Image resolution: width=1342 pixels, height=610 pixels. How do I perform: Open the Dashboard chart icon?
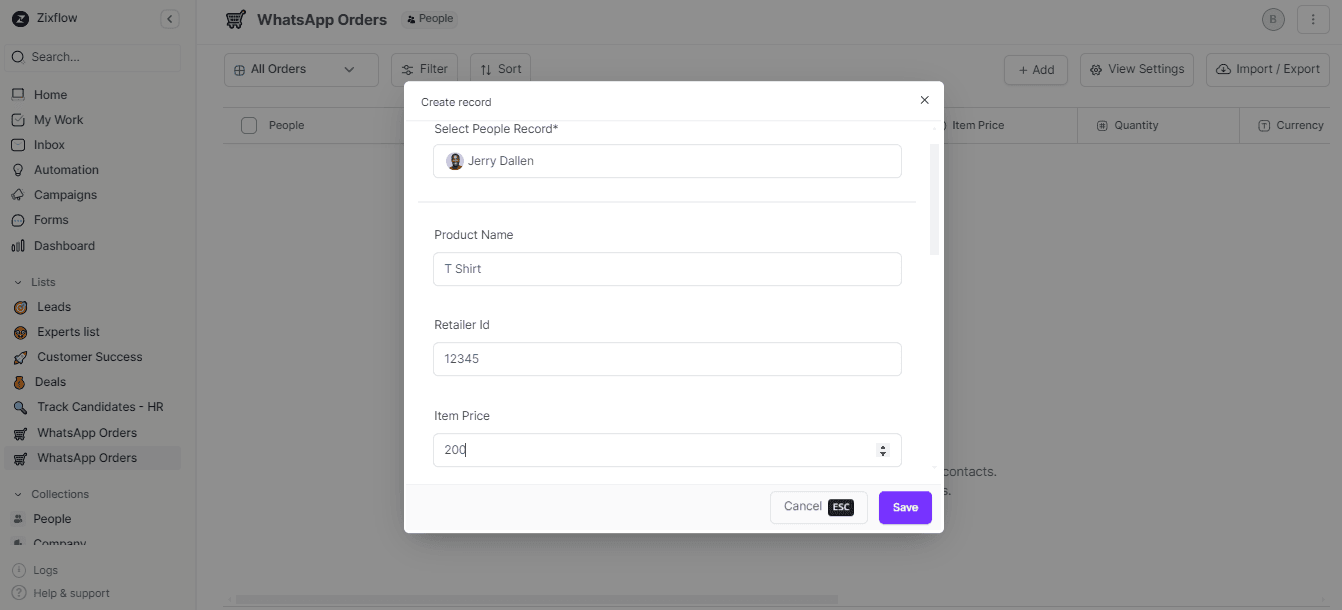point(17,246)
